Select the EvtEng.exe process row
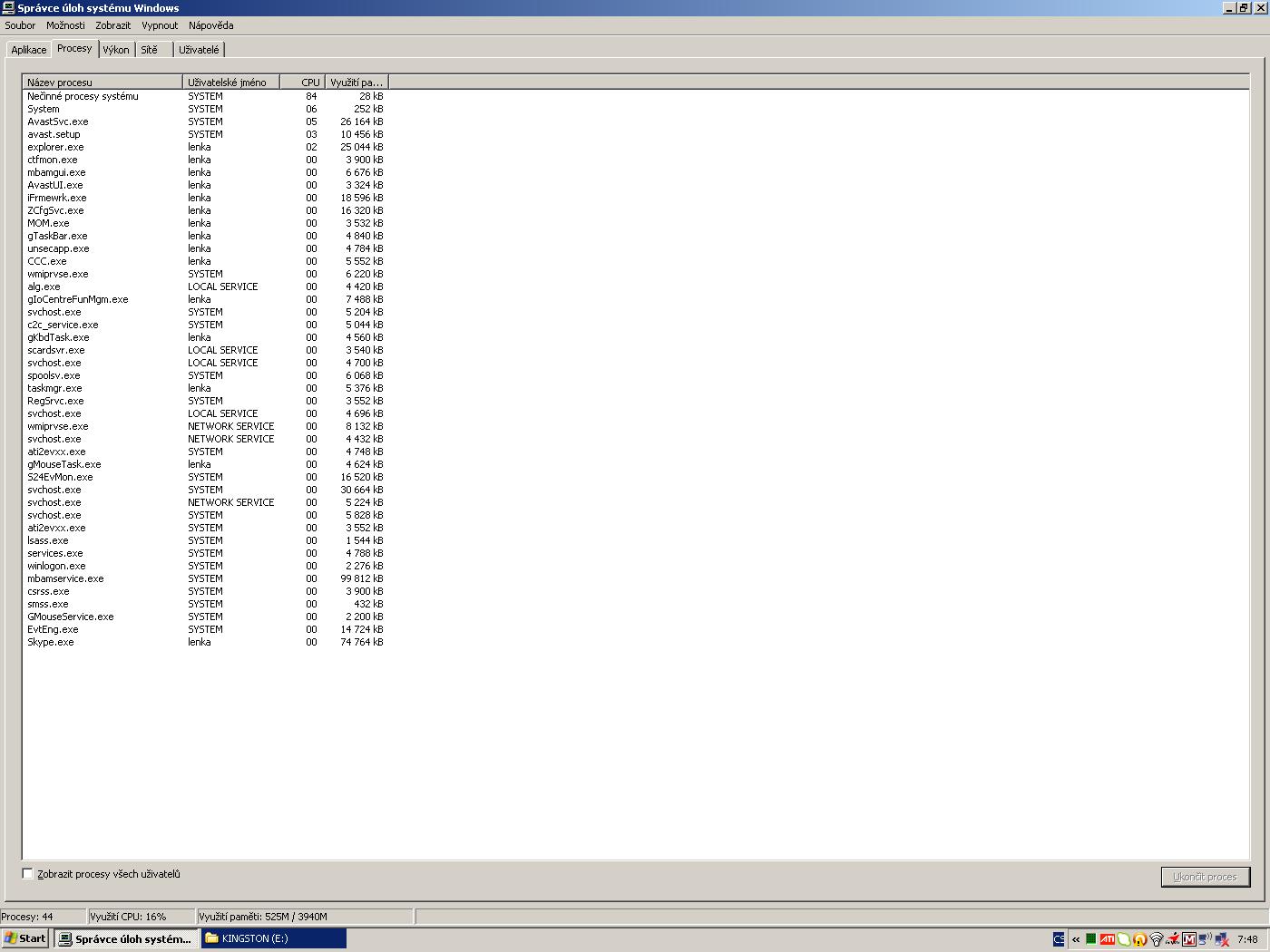This screenshot has height=952, width=1270. point(205,629)
